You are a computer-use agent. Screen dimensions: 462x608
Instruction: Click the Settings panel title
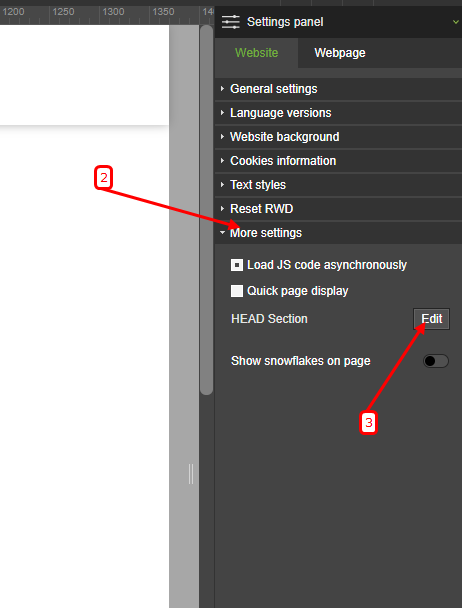coord(285,22)
